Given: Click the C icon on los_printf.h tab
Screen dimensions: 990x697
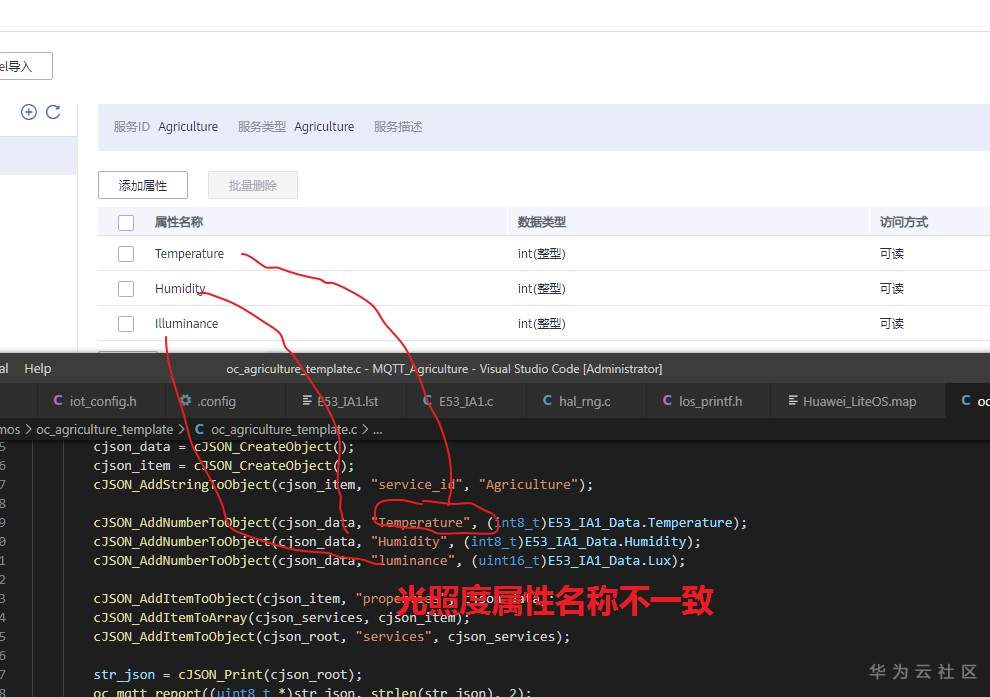Looking at the screenshot, I should [x=667, y=401].
